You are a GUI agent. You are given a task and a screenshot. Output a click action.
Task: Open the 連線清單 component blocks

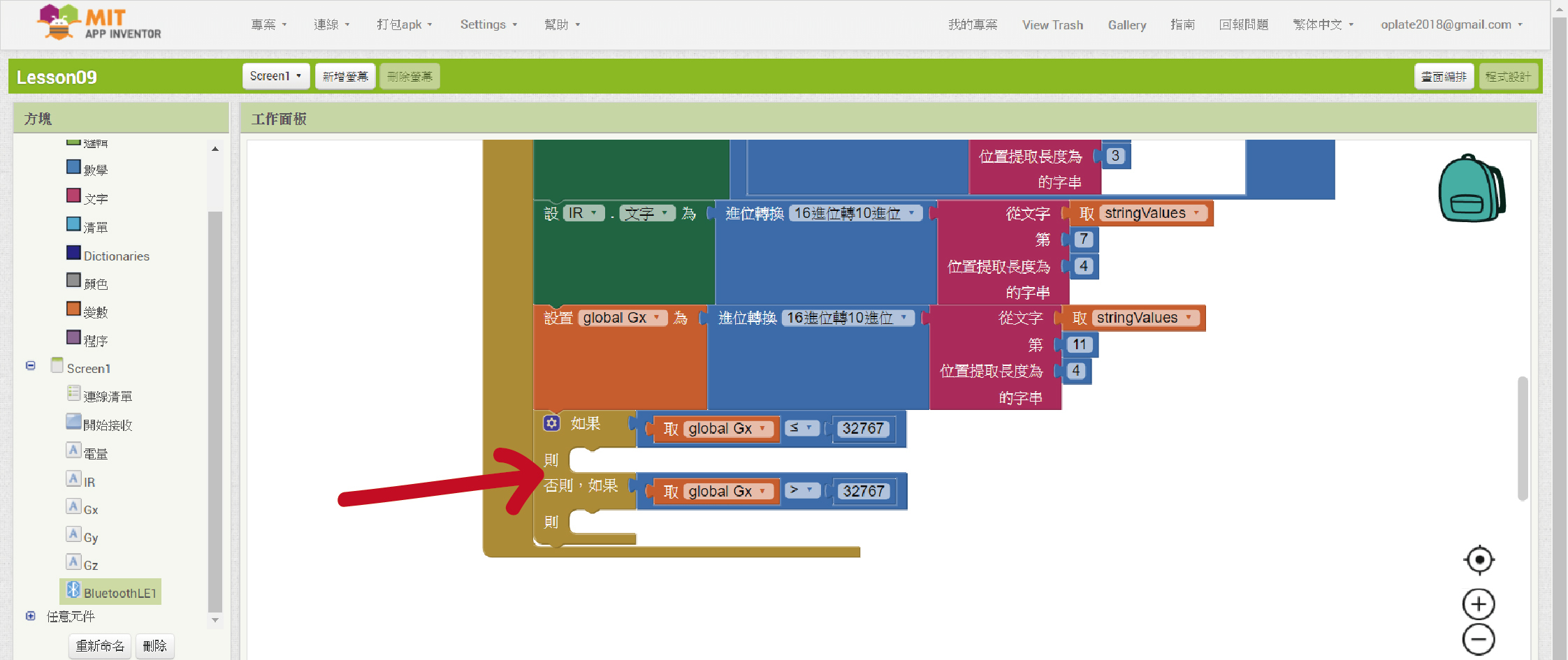click(107, 397)
